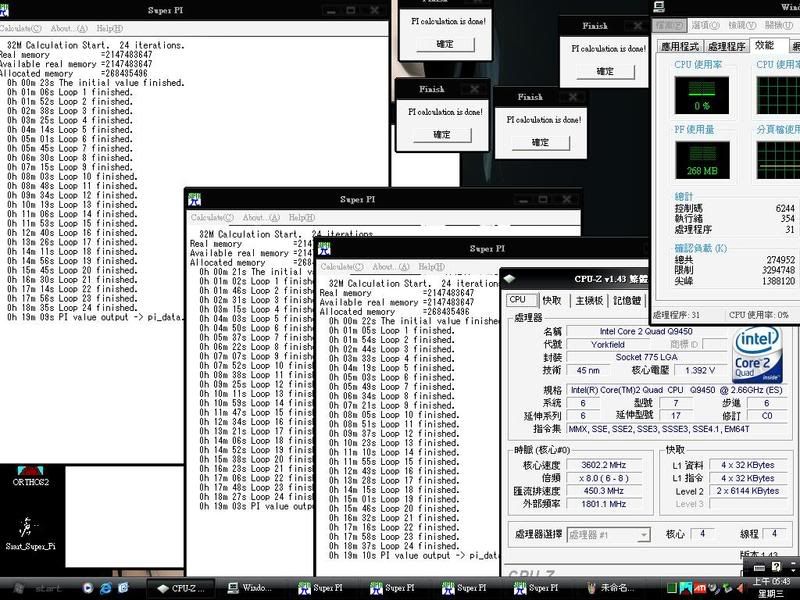Open Help menu in the Super PI window showing 19m 03s
The image size is (800, 600).
click(x=302, y=218)
